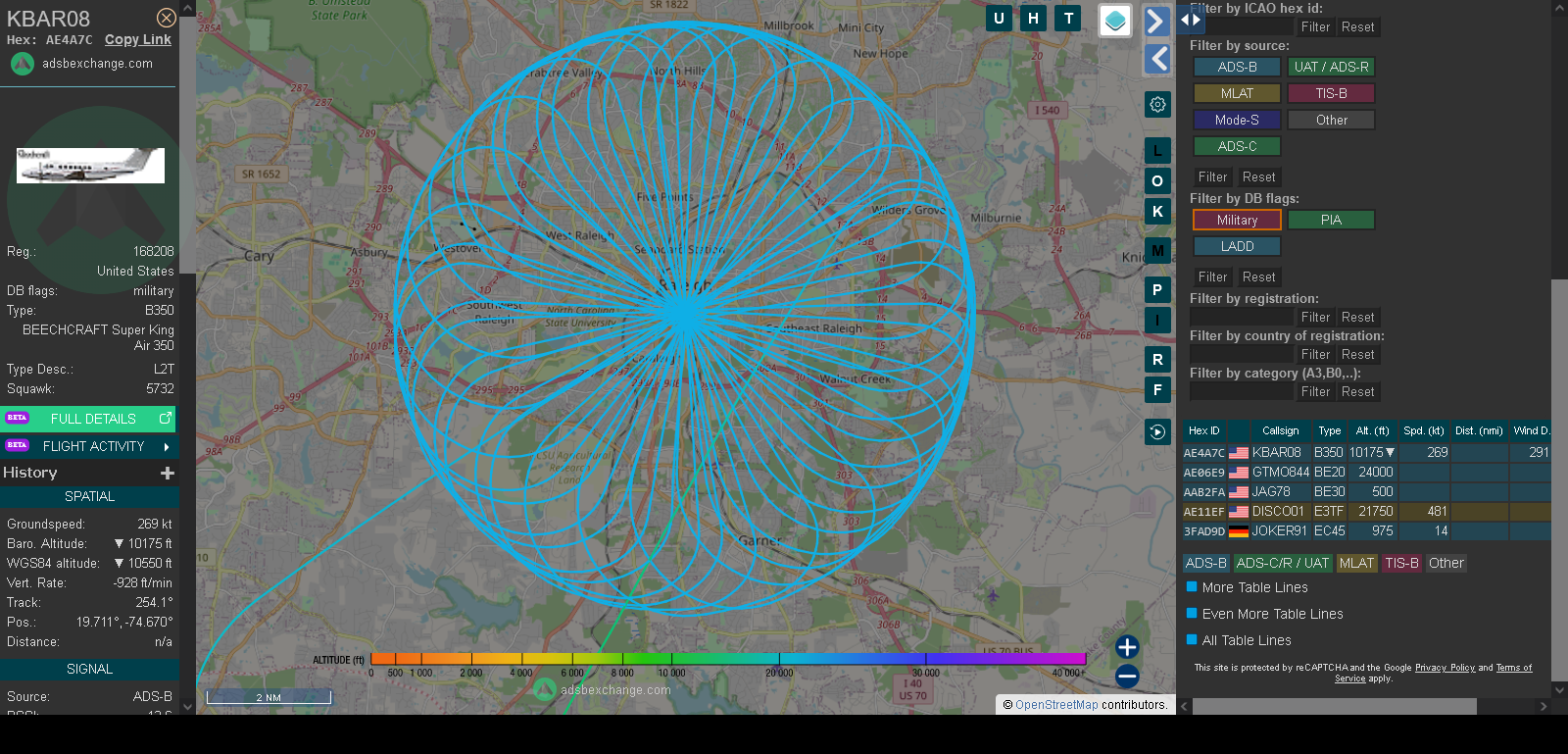1568x754 pixels.
Task: Sort table by Callsign column
Action: click(x=1280, y=430)
